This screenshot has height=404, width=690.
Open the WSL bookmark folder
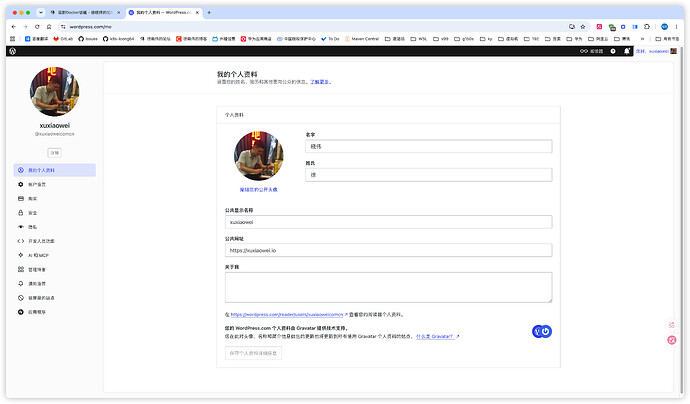point(418,39)
